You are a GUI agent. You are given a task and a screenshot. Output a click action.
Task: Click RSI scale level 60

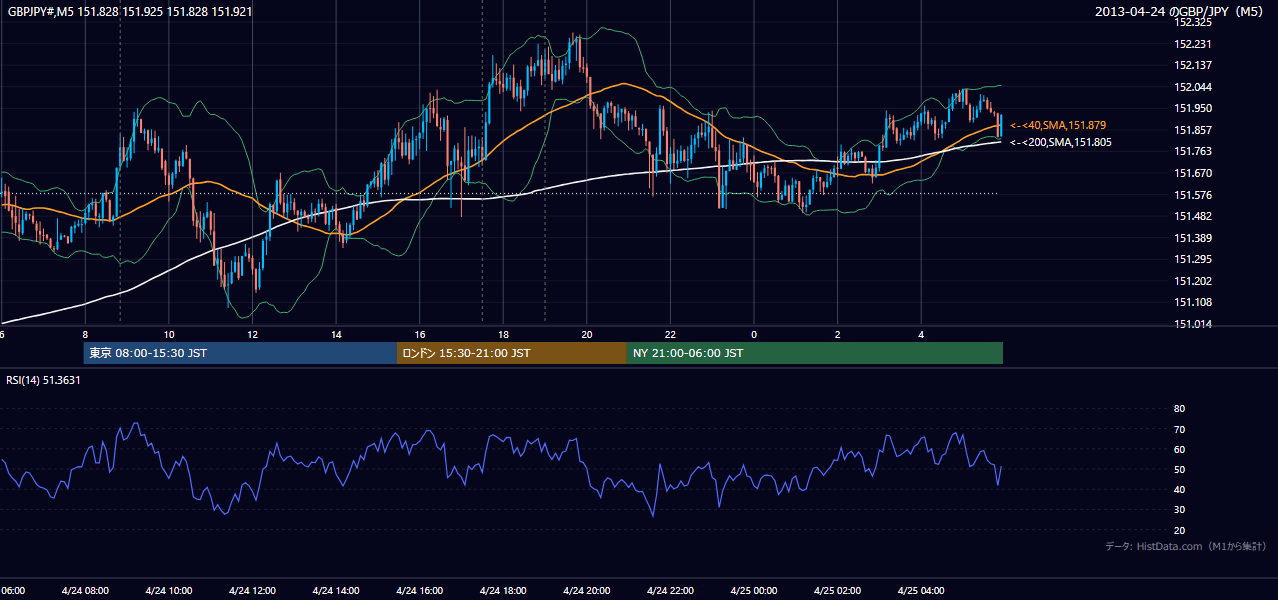pyautogui.click(x=1179, y=449)
